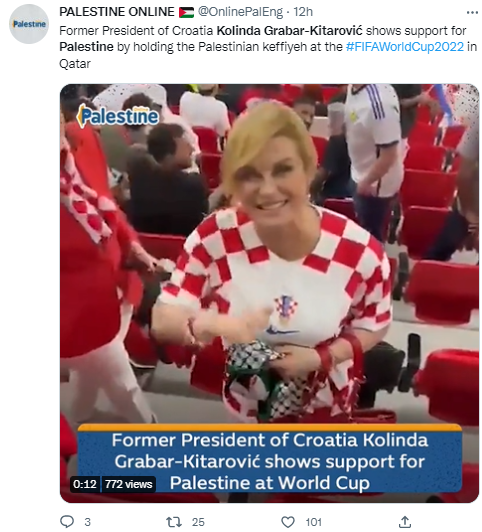Open the share upload icon
The height and width of the screenshot is (532, 482).
pos(404,521)
